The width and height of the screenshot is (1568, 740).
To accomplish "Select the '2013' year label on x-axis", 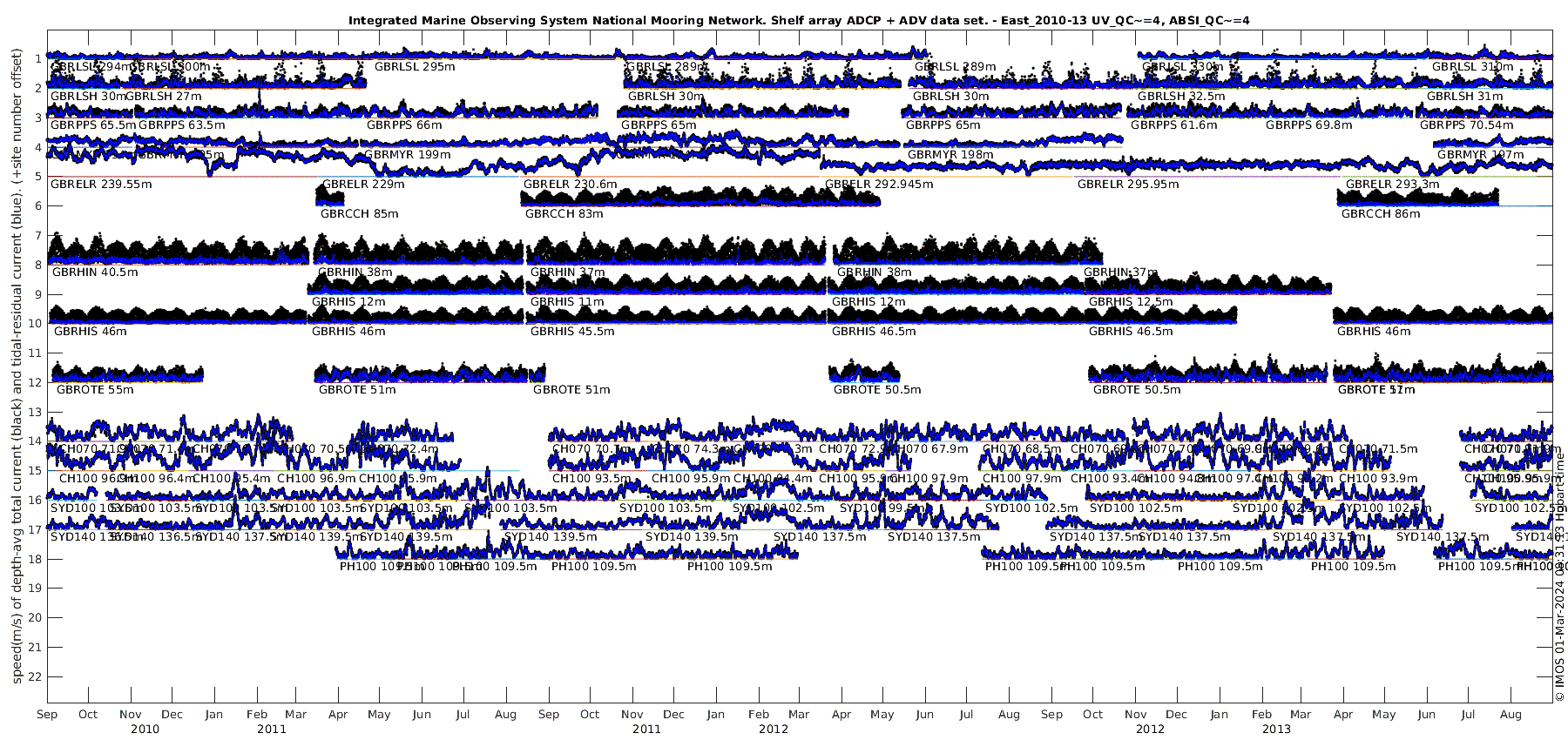I will click(1276, 729).
